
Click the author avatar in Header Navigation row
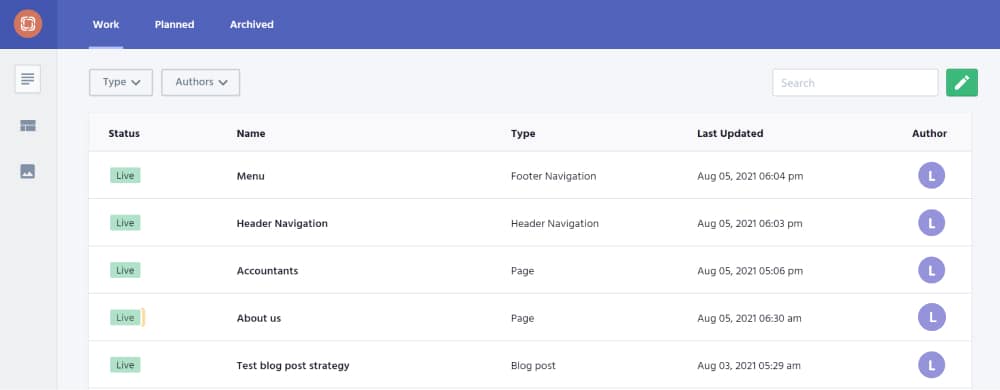pyautogui.click(x=931, y=223)
